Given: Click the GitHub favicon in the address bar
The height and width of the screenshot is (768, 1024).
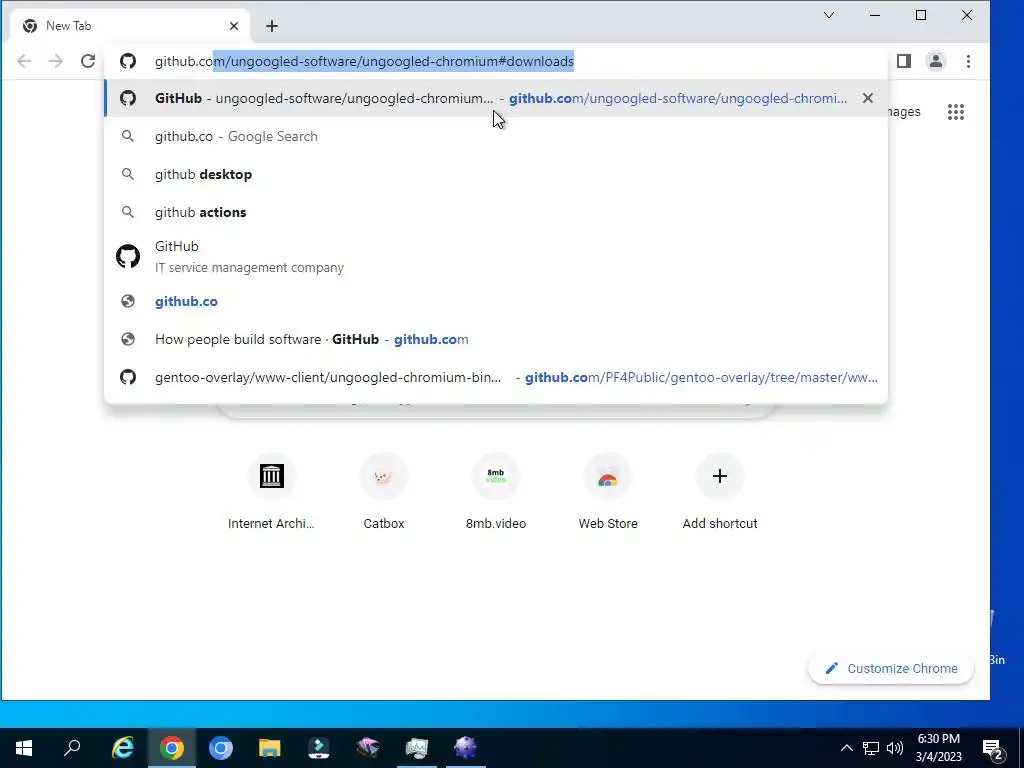Looking at the screenshot, I should point(128,61).
